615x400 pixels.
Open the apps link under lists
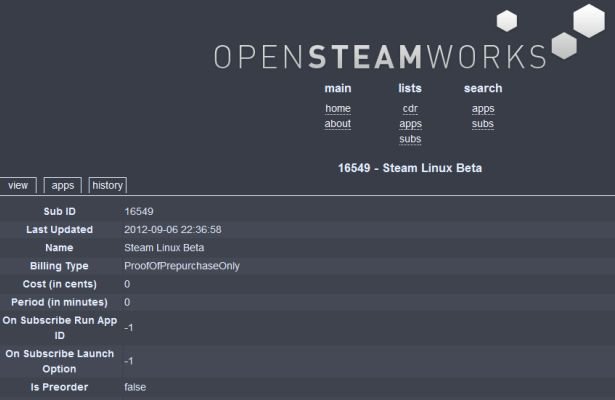[x=410, y=124]
